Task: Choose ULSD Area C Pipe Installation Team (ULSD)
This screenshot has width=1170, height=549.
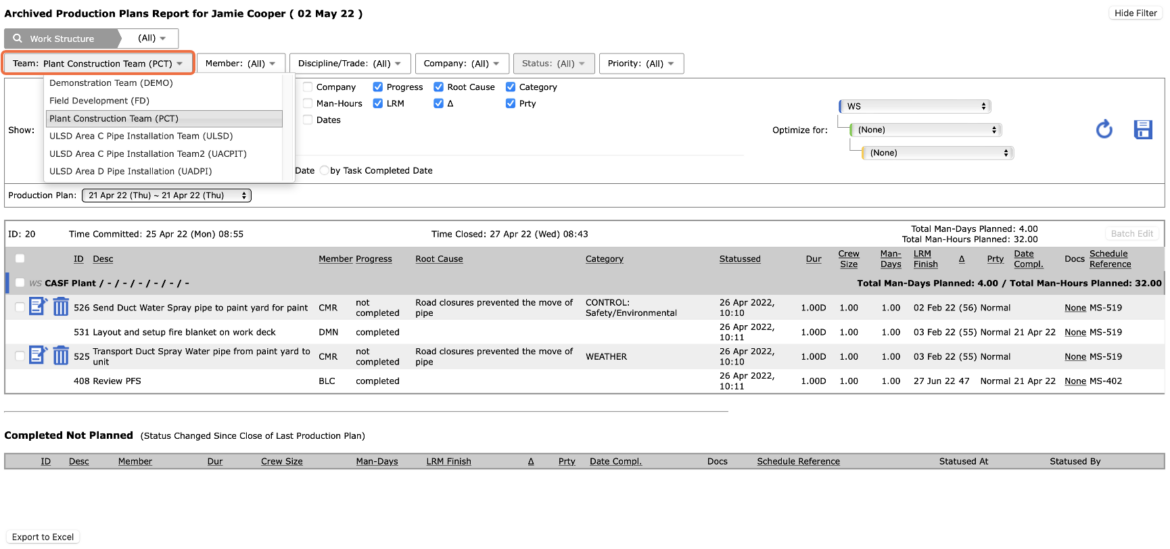Action: tap(164, 136)
